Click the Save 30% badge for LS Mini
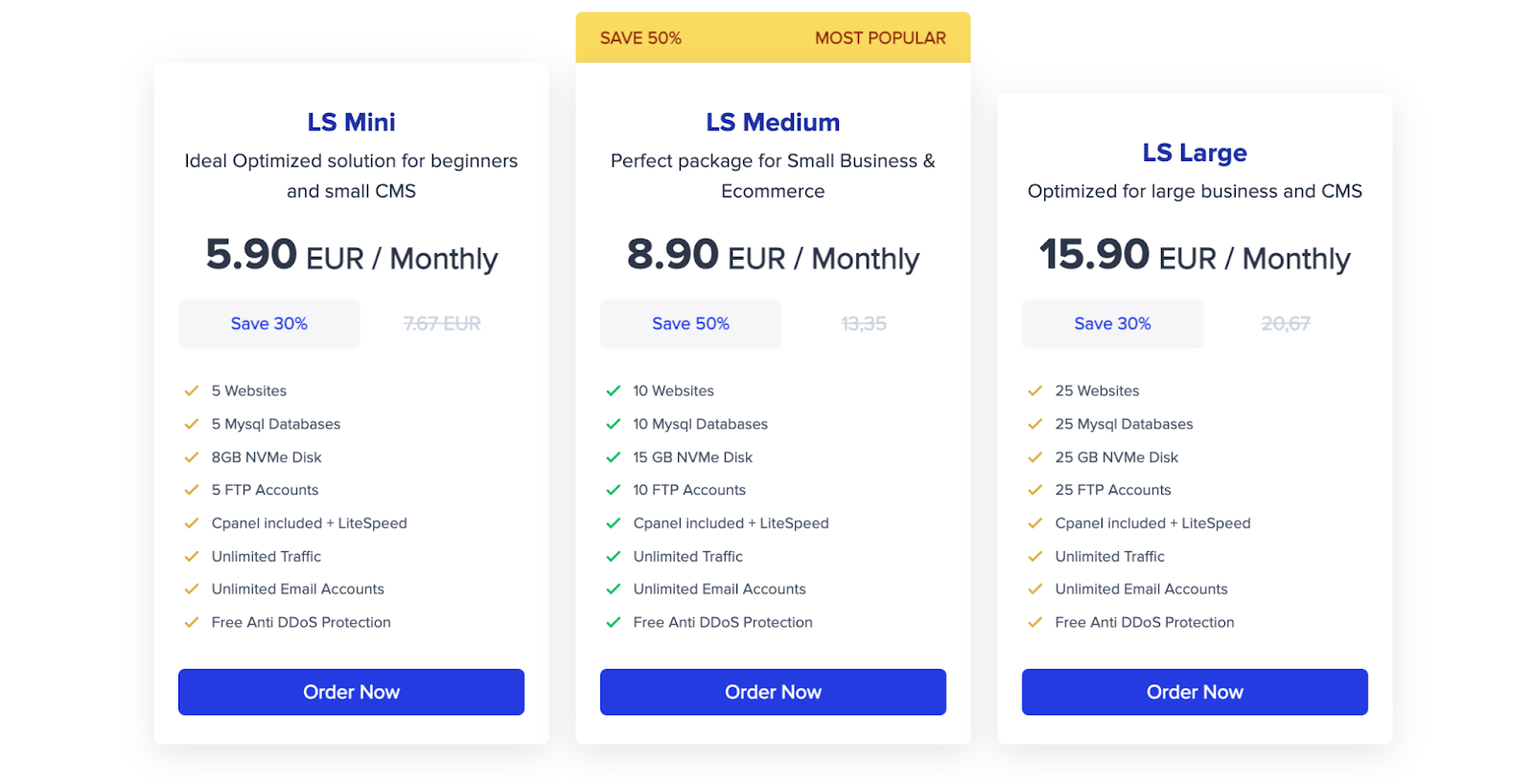1534x784 pixels. (x=269, y=324)
